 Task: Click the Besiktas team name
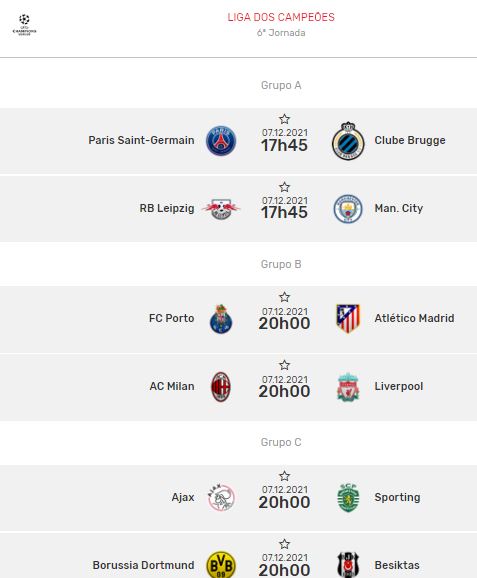[397, 565]
